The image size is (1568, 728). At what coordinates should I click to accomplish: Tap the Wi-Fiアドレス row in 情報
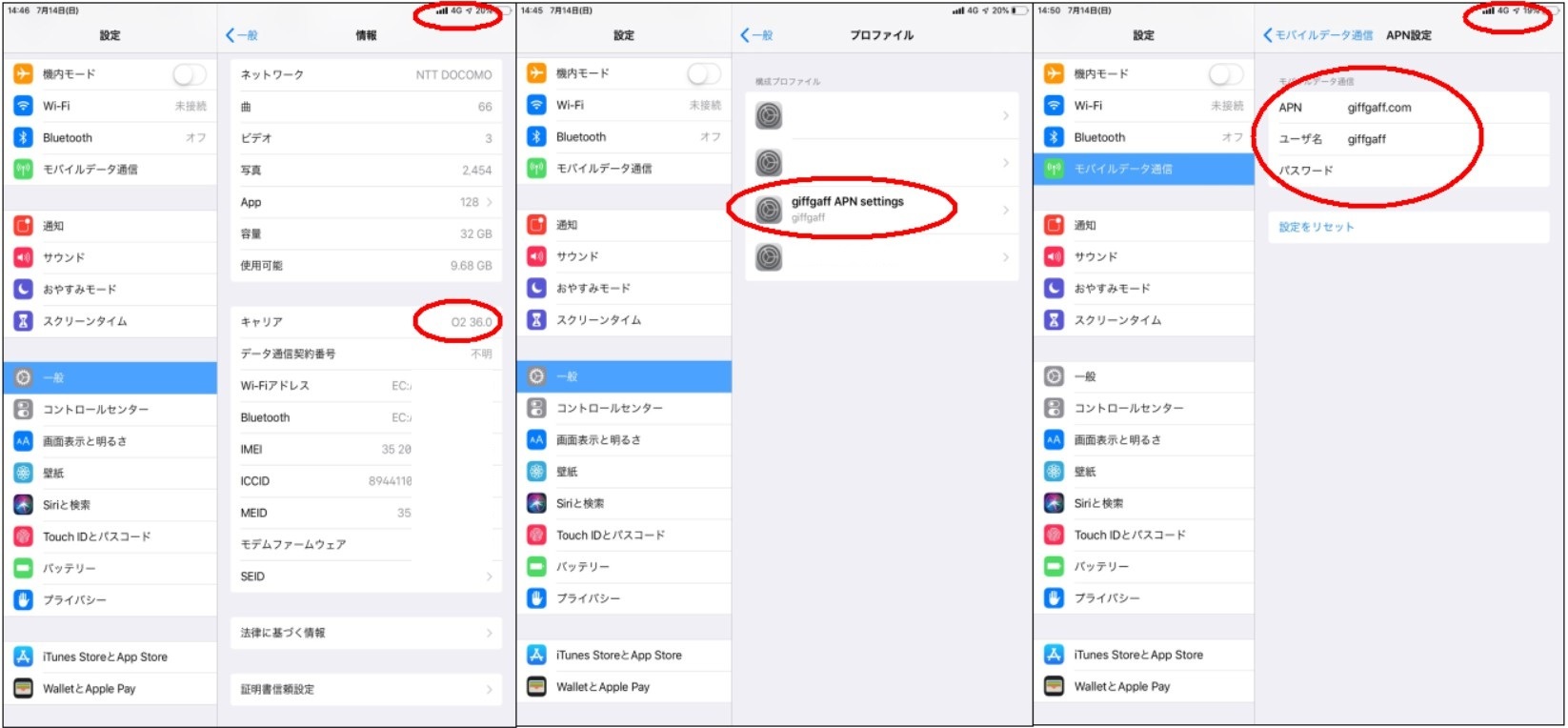366,386
